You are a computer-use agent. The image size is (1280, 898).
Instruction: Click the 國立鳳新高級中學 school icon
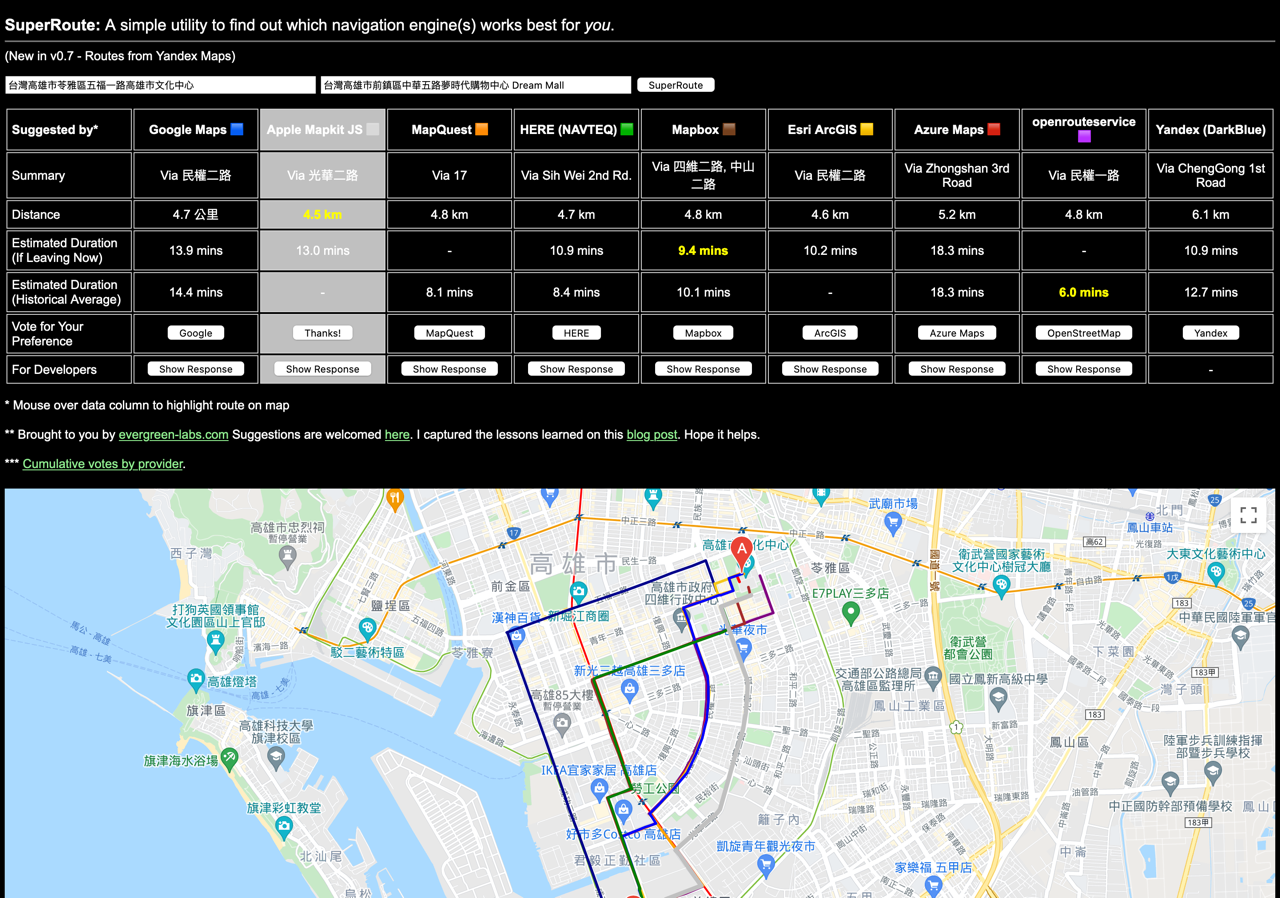pos(997,697)
